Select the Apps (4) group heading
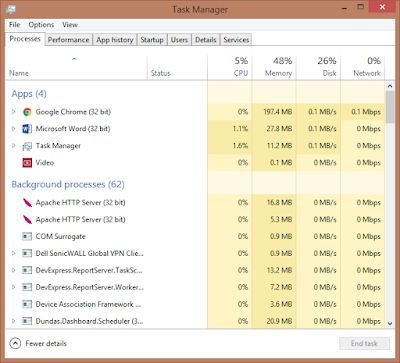The width and height of the screenshot is (400, 363). tap(29, 94)
